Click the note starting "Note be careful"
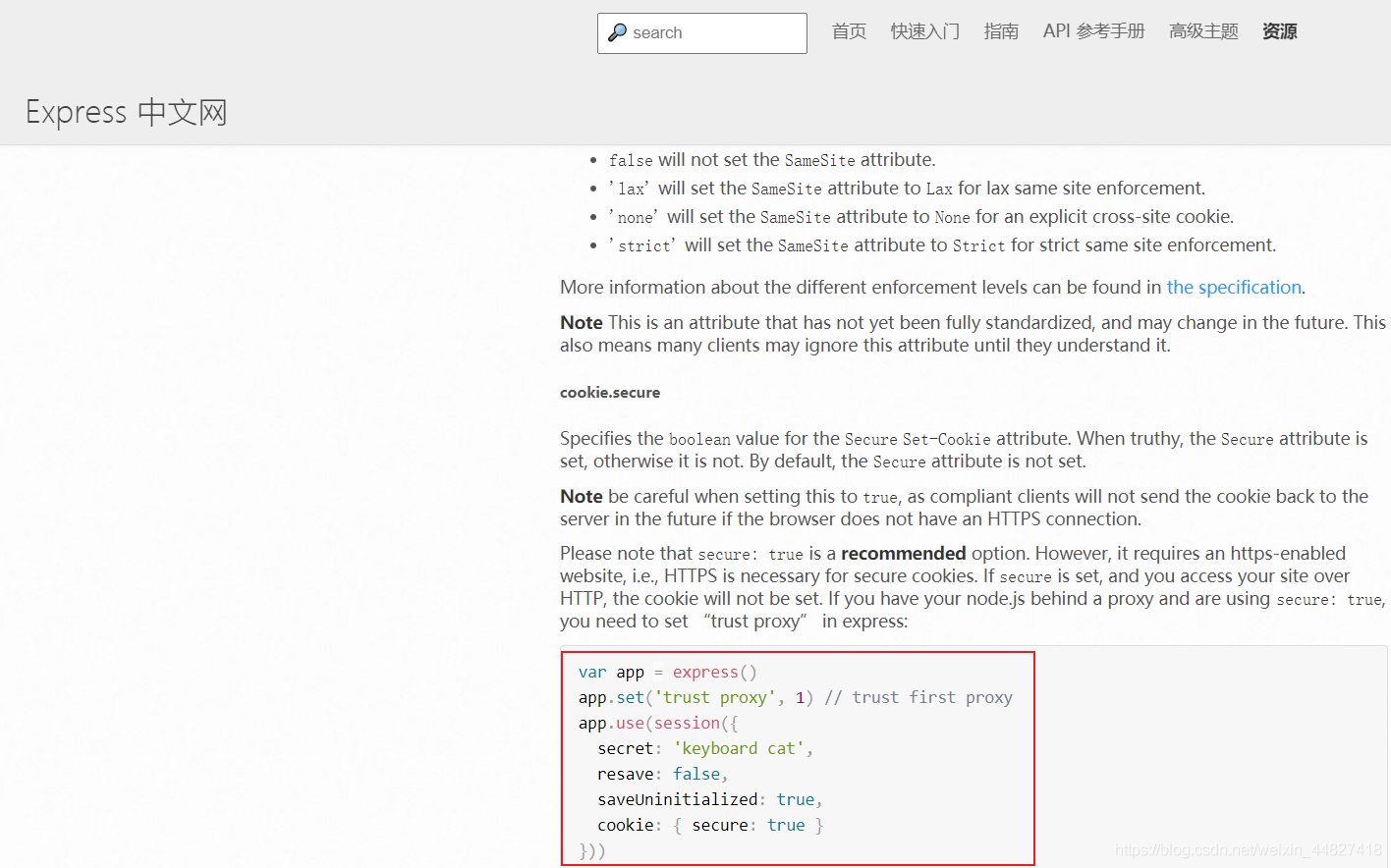Image resolution: width=1391 pixels, height=868 pixels. (964, 508)
